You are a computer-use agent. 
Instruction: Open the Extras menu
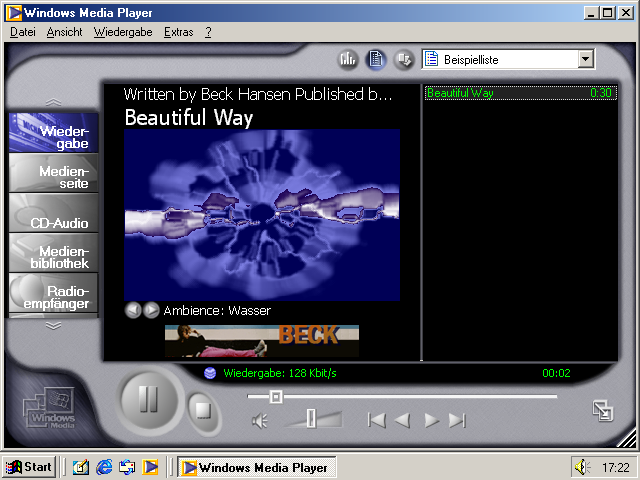[x=178, y=32]
